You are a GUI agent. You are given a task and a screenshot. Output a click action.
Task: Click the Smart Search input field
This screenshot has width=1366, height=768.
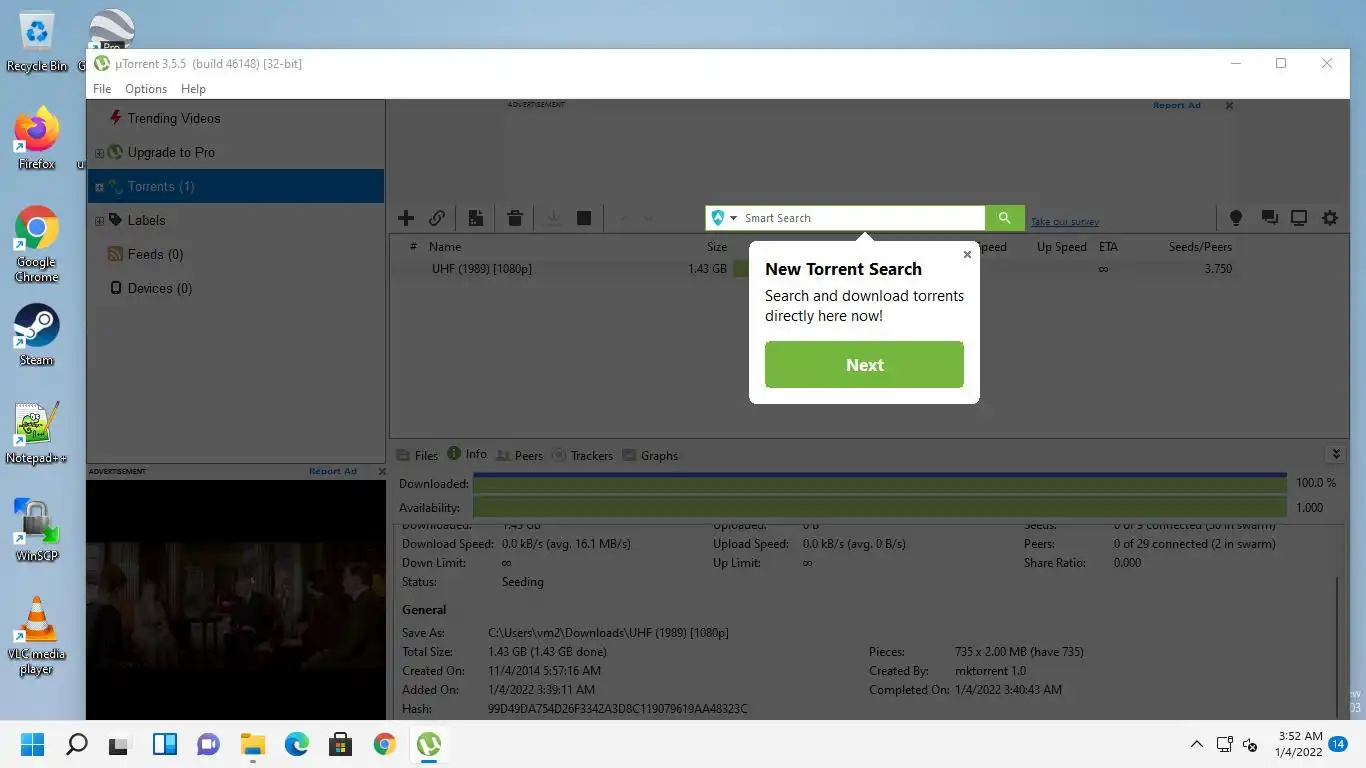(x=863, y=218)
